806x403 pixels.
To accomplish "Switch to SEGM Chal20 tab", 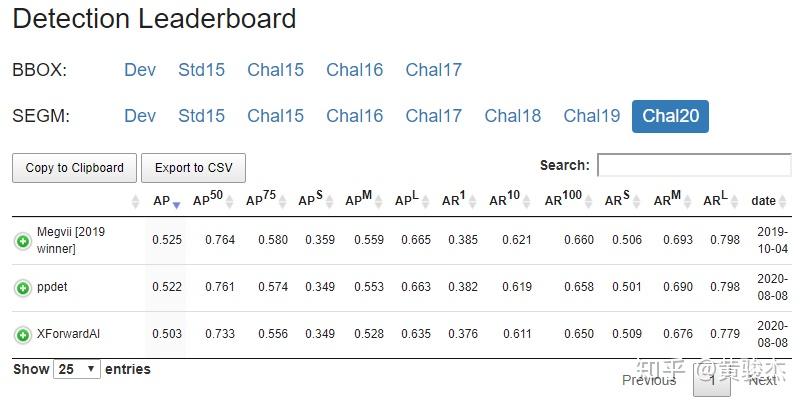I will (670, 116).
